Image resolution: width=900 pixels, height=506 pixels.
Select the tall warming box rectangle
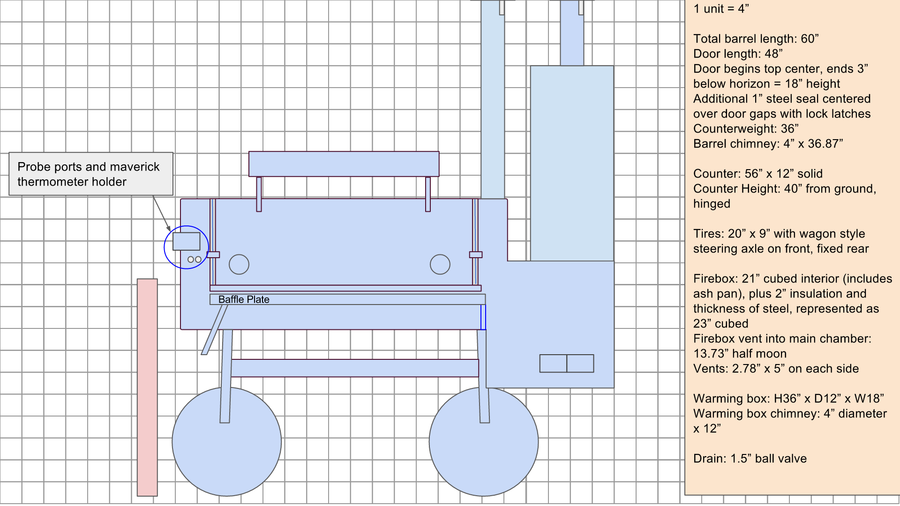click(x=570, y=162)
